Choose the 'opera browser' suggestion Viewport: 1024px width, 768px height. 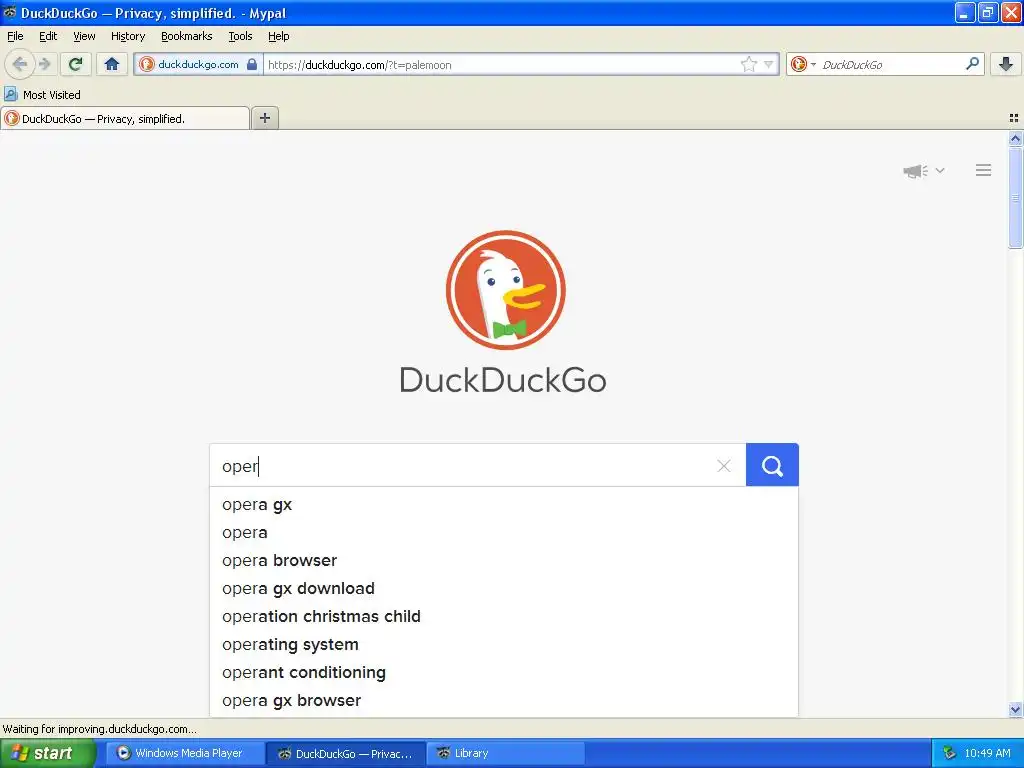[x=504, y=561]
